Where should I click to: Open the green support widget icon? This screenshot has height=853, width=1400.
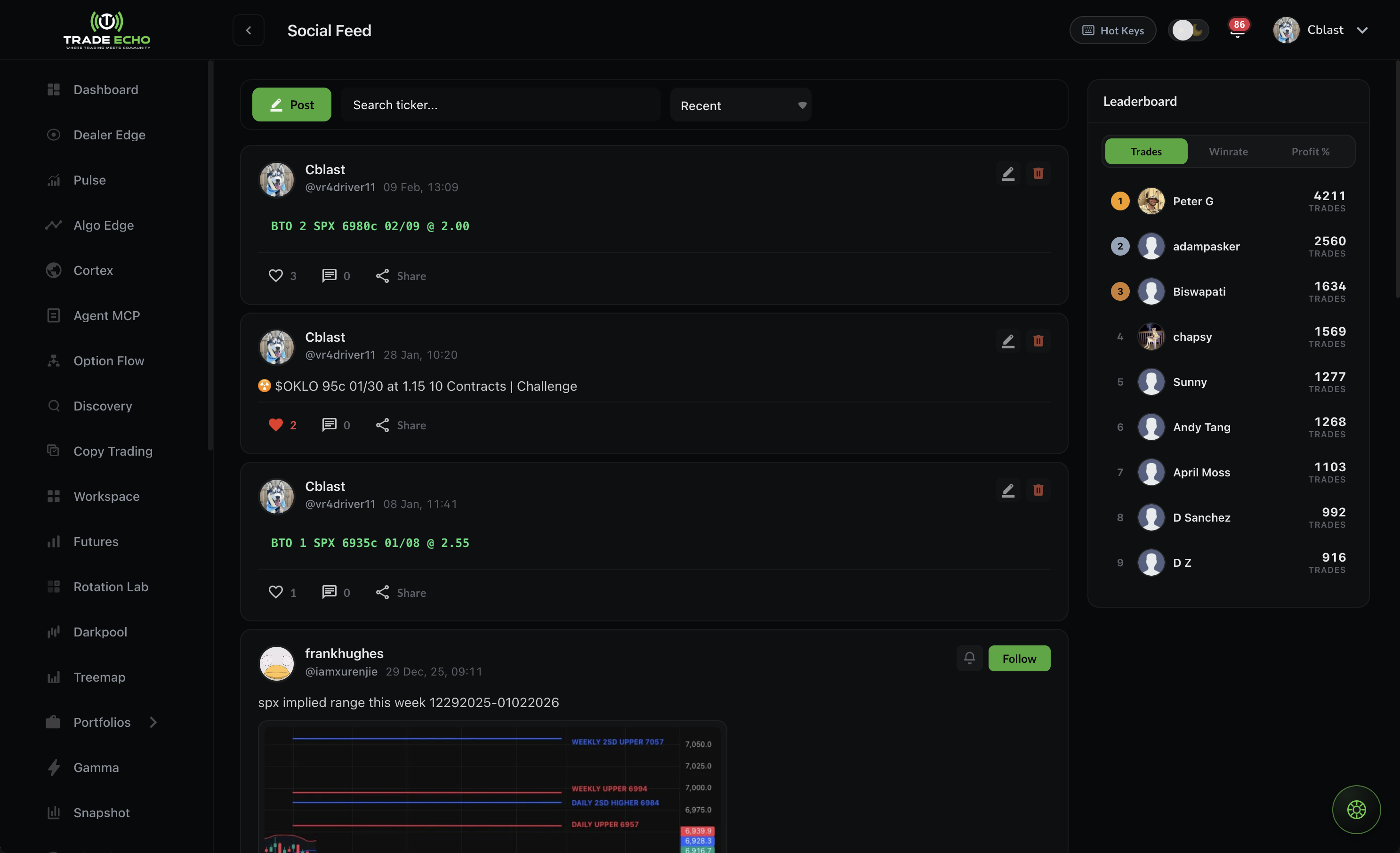[x=1356, y=809]
